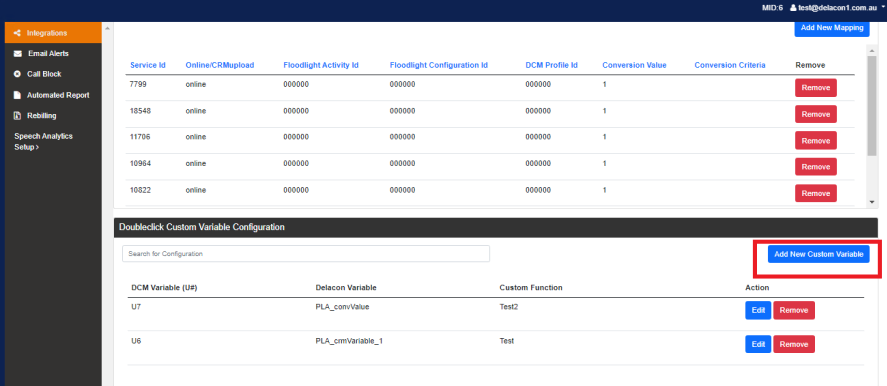
Task: Select the U6 DCM variable cell
Action: pos(136,341)
